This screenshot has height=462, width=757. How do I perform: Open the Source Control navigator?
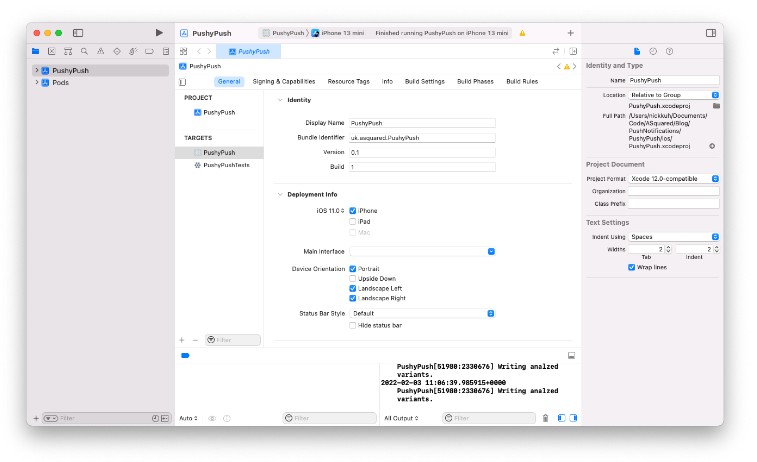pyautogui.click(x=52, y=51)
